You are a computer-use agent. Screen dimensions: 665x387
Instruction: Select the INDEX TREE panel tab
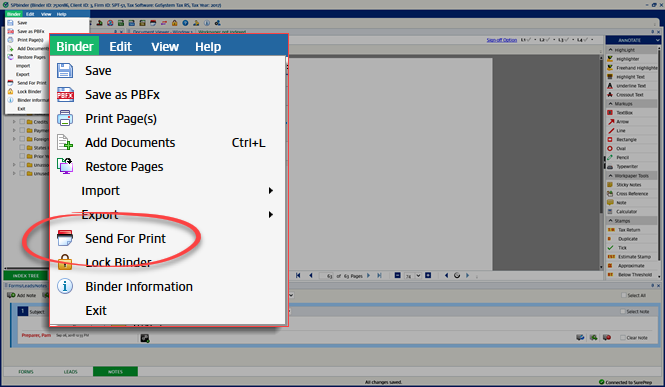coord(26,276)
